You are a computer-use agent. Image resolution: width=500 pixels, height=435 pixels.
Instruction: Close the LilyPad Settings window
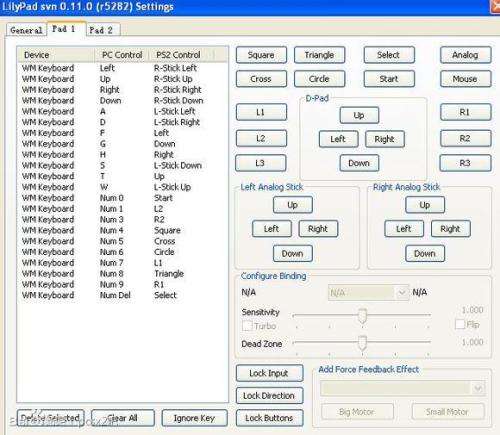click(496, 7)
